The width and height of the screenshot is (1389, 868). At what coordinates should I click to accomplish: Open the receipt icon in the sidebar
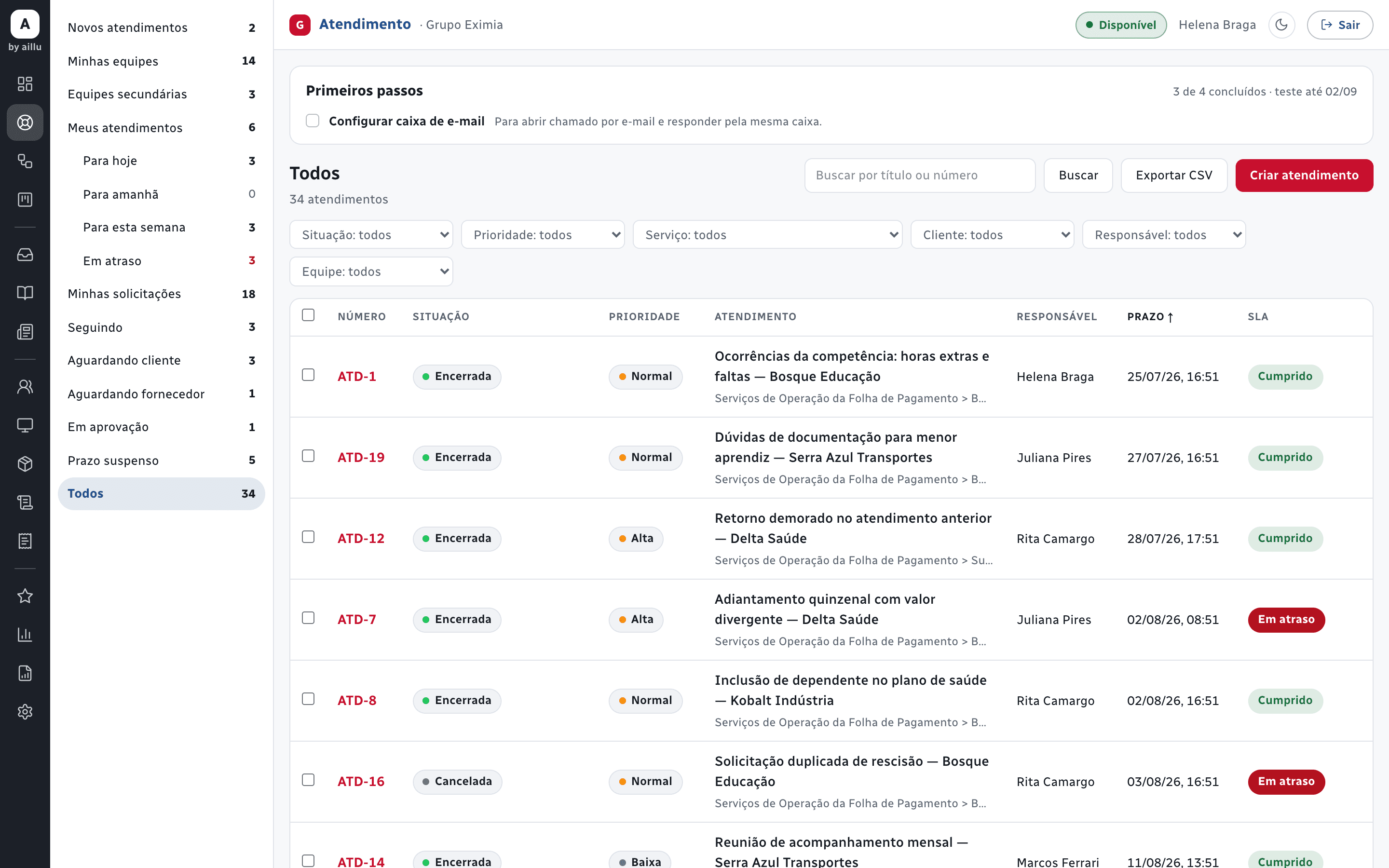pyautogui.click(x=25, y=541)
